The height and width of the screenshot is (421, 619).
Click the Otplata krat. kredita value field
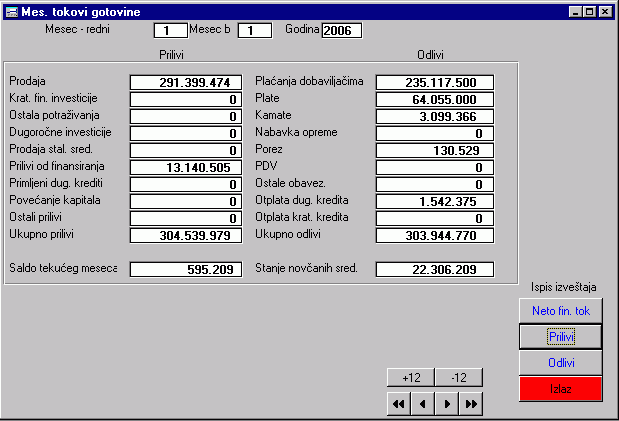[435, 218]
